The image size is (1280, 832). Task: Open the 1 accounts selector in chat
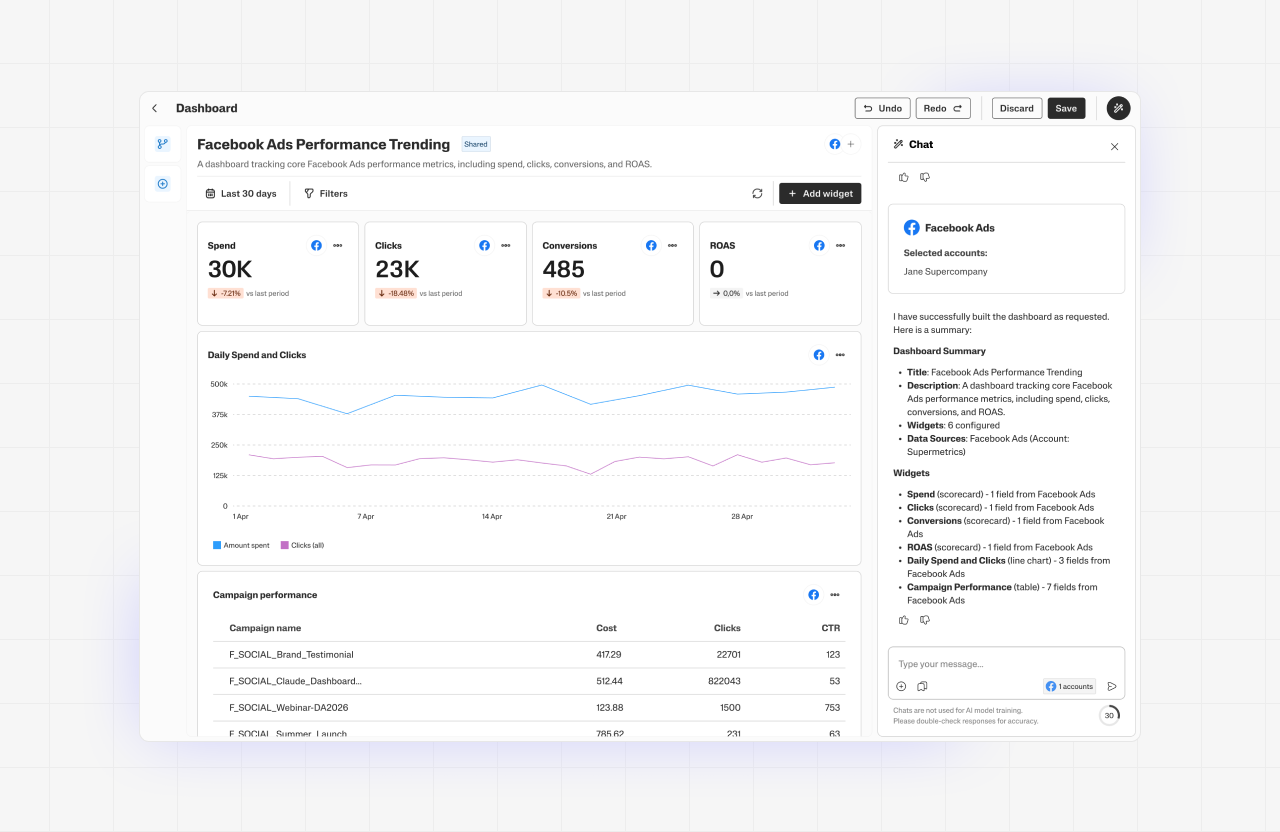click(x=1069, y=686)
